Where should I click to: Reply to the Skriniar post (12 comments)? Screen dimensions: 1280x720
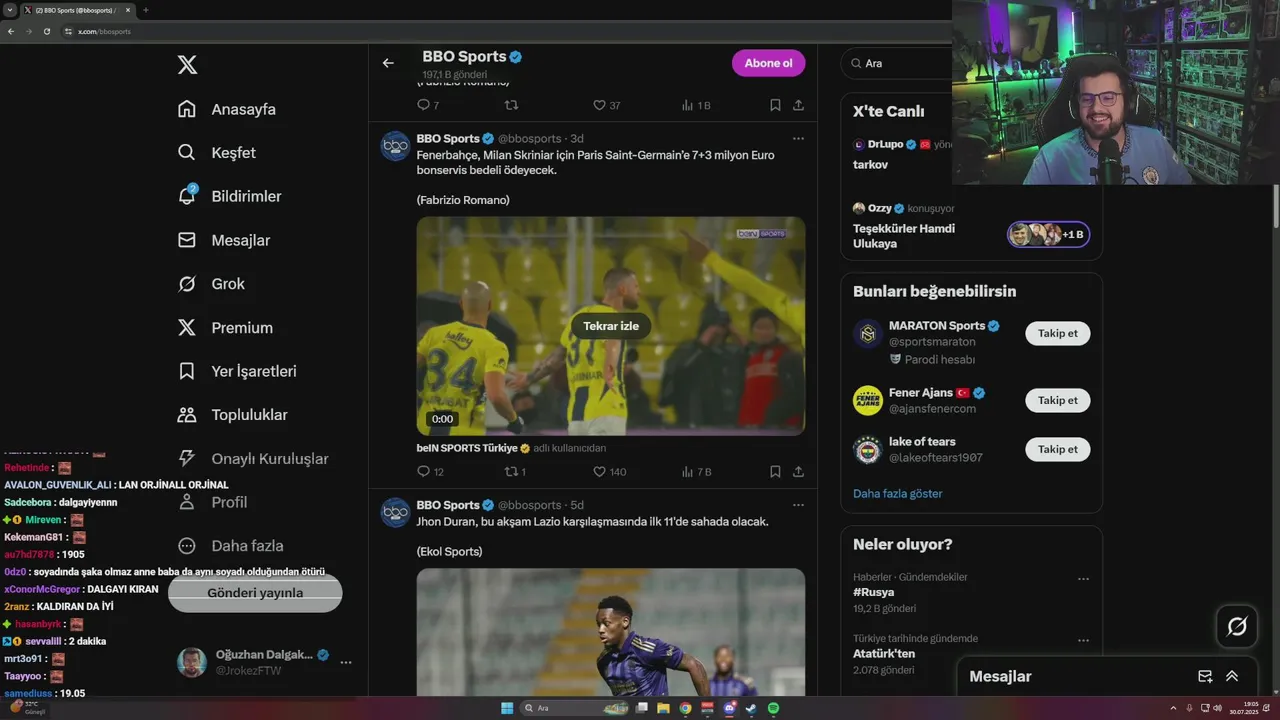point(430,472)
